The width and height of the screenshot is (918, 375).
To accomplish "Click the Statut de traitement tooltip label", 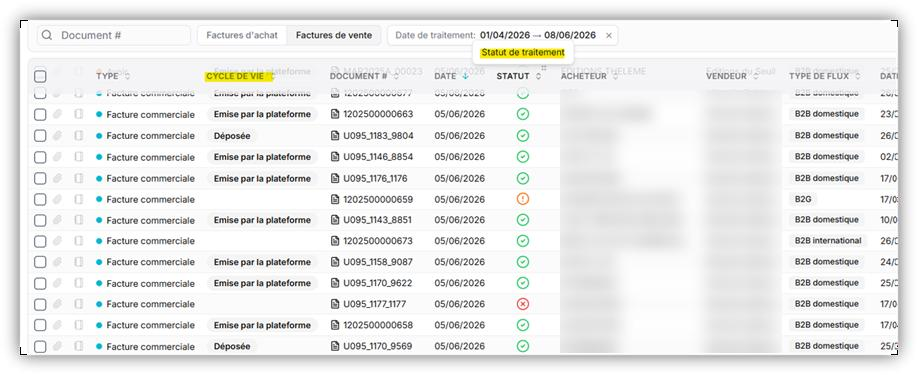I will pyautogui.click(x=523, y=53).
